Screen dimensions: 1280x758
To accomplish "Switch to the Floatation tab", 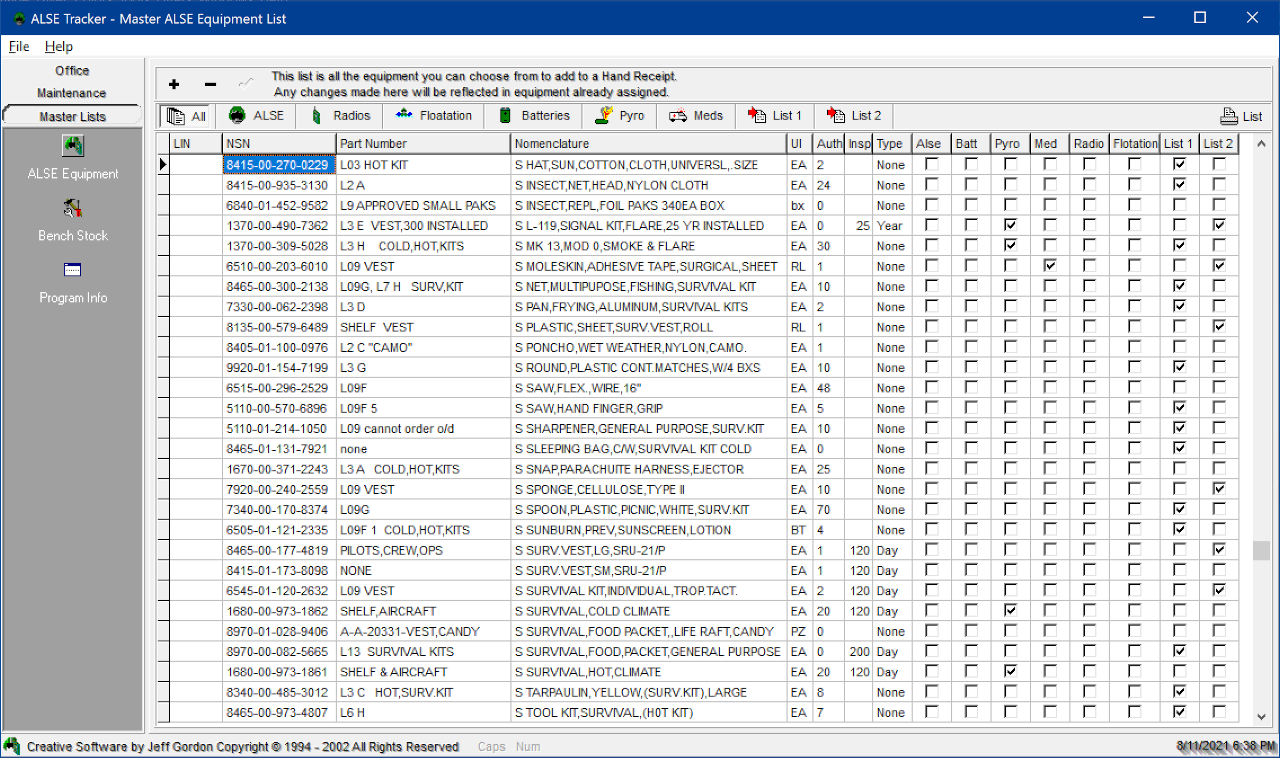I will 433,116.
